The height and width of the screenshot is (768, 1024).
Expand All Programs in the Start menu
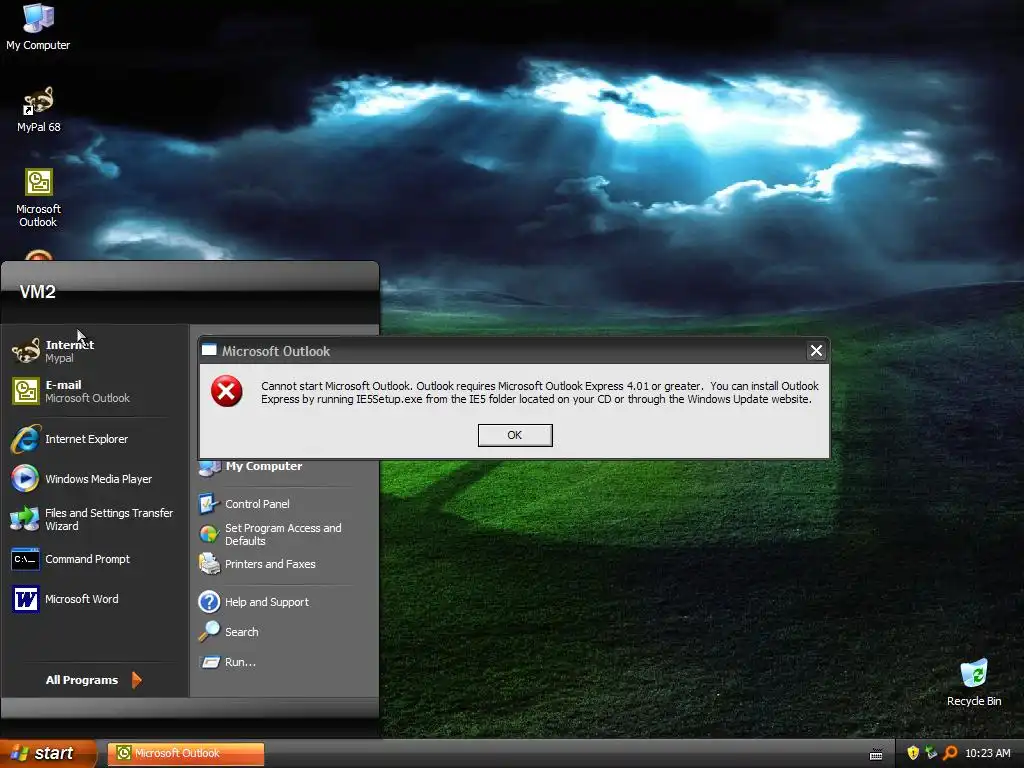93,680
